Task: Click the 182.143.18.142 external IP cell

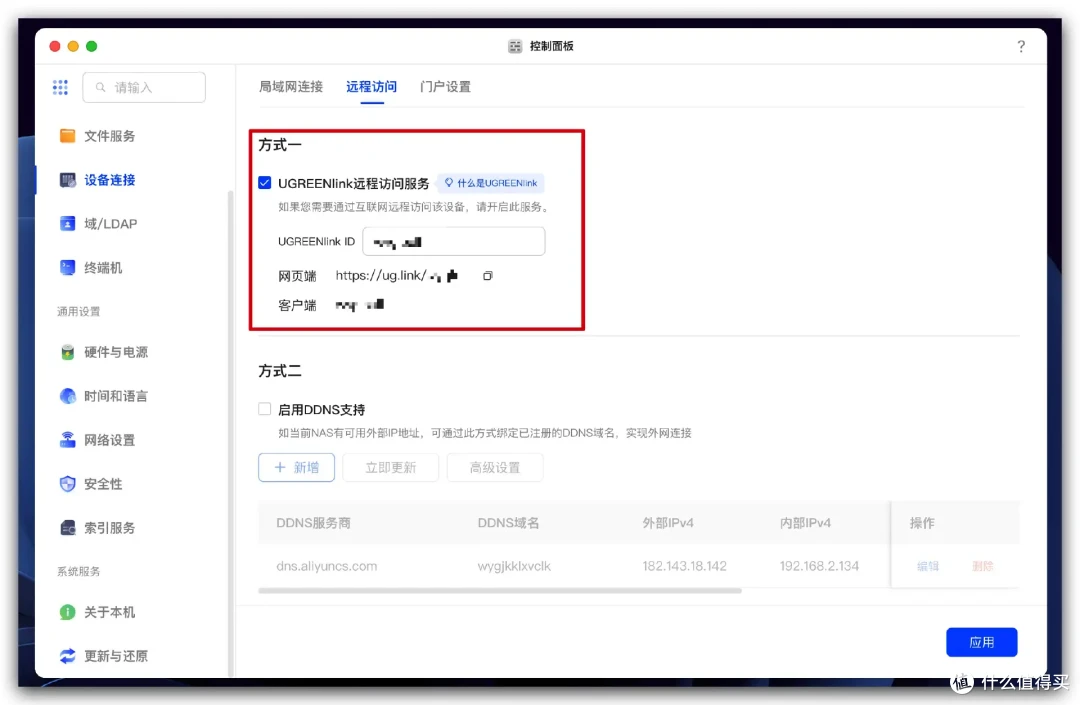Action: (685, 566)
